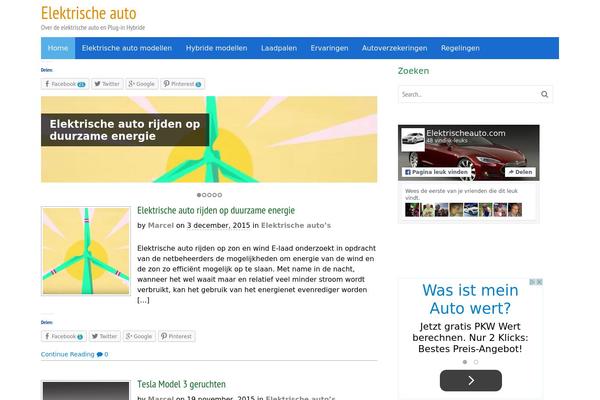Open the Ervaringen menu item
The height and width of the screenshot is (400, 600).
click(x=329, y=48)
